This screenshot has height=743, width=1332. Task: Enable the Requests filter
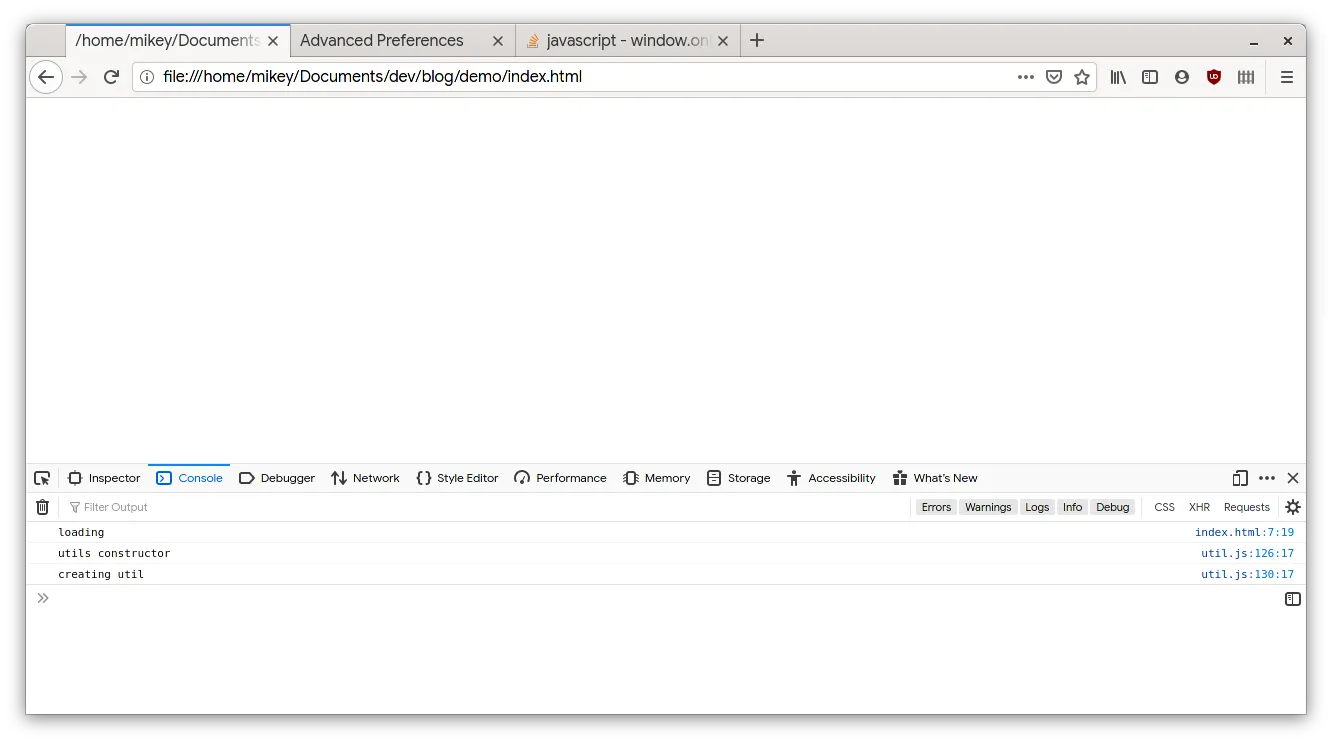point(1247,507)
